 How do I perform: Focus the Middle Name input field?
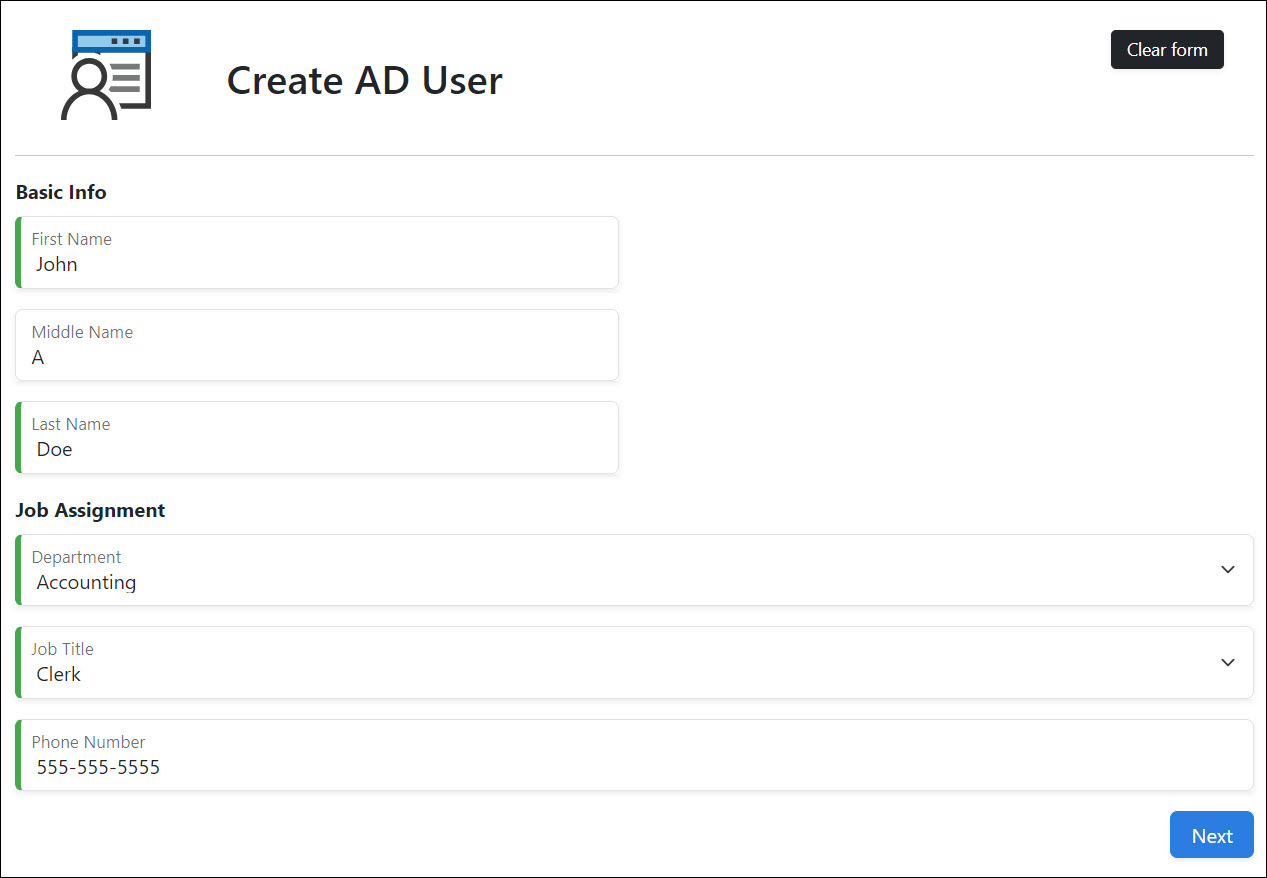pyautogui.click(x=316, y=357)
